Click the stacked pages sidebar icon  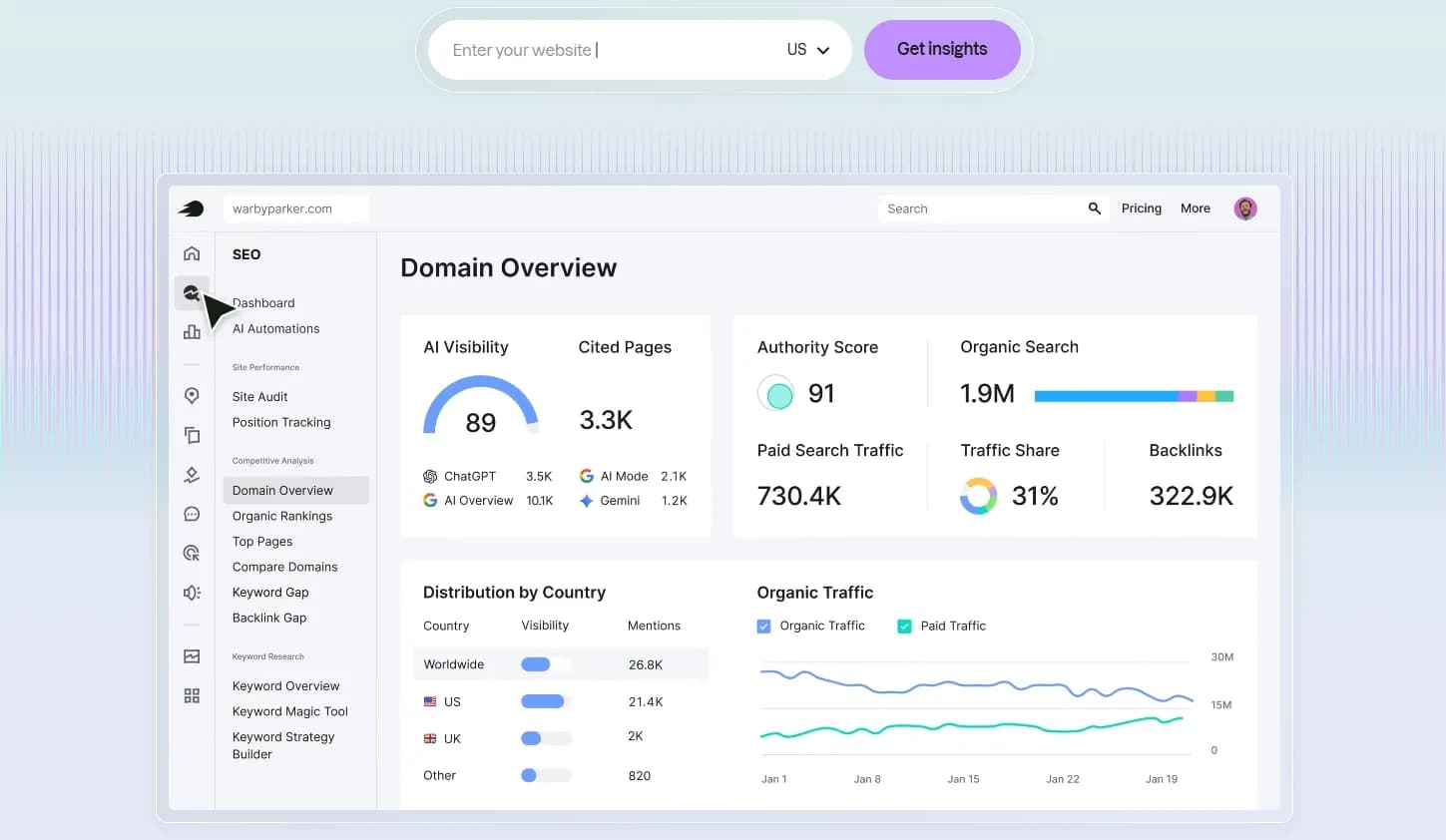coord(192,435)
